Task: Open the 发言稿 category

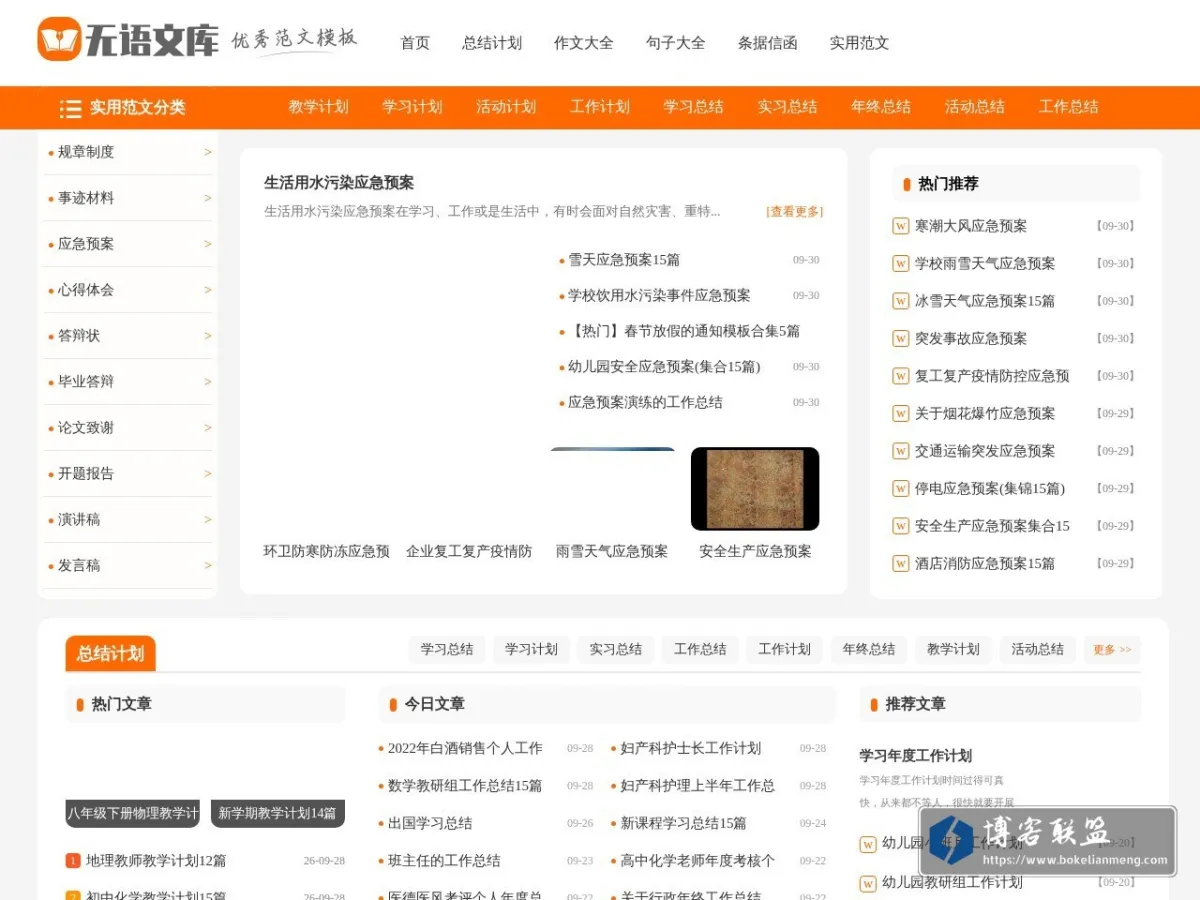Action: coord(79,566)
